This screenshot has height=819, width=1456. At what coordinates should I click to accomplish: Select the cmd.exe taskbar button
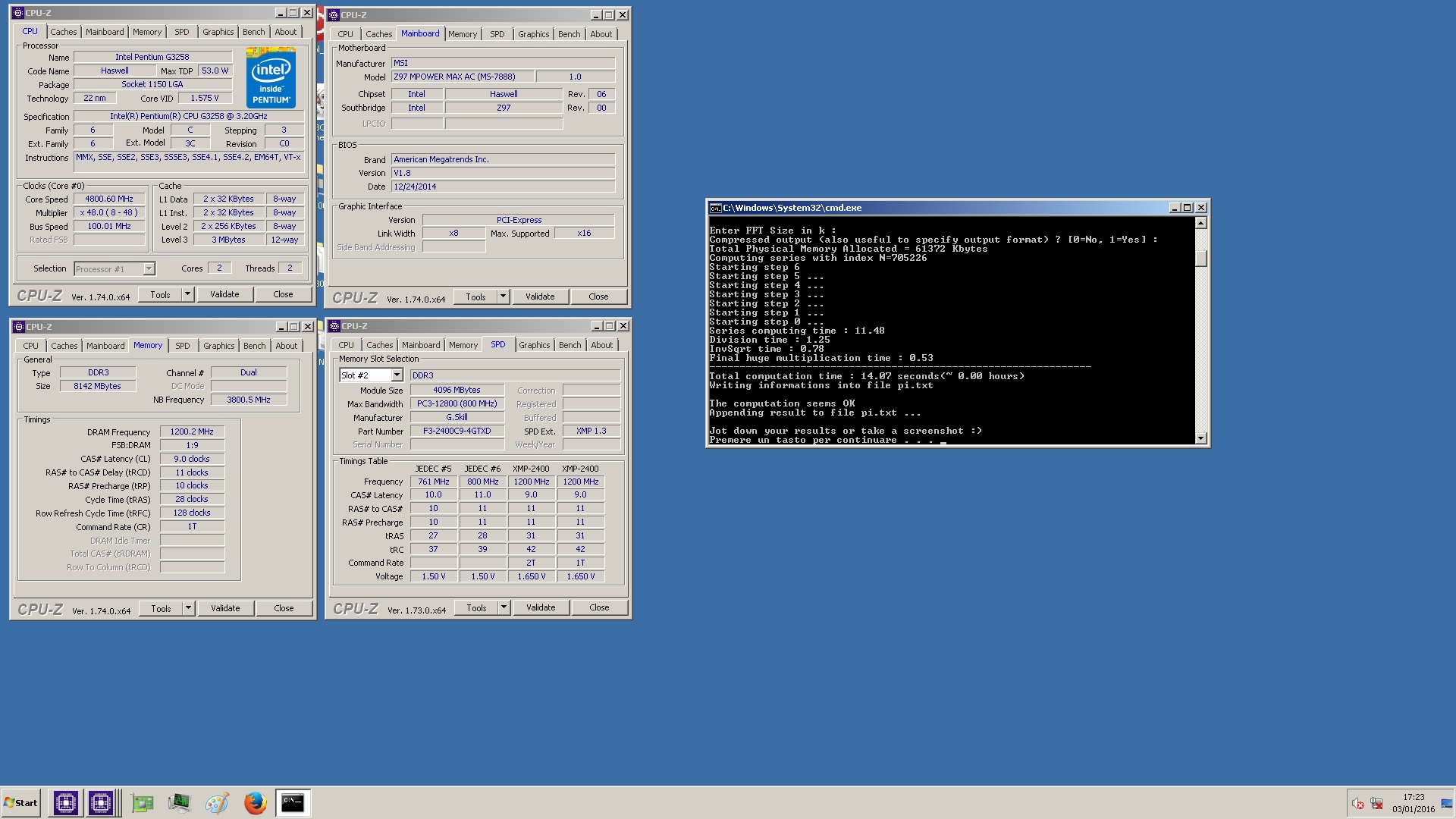292,802
